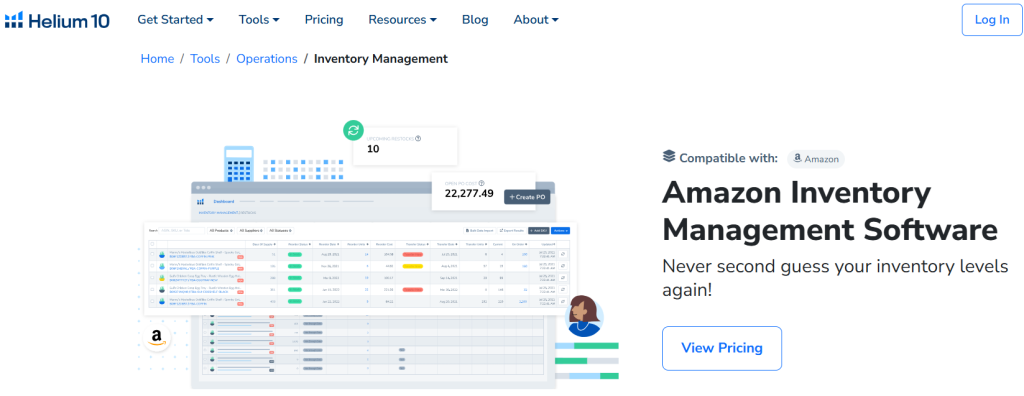Click the woman avatar in illustration

click(583, 315)
